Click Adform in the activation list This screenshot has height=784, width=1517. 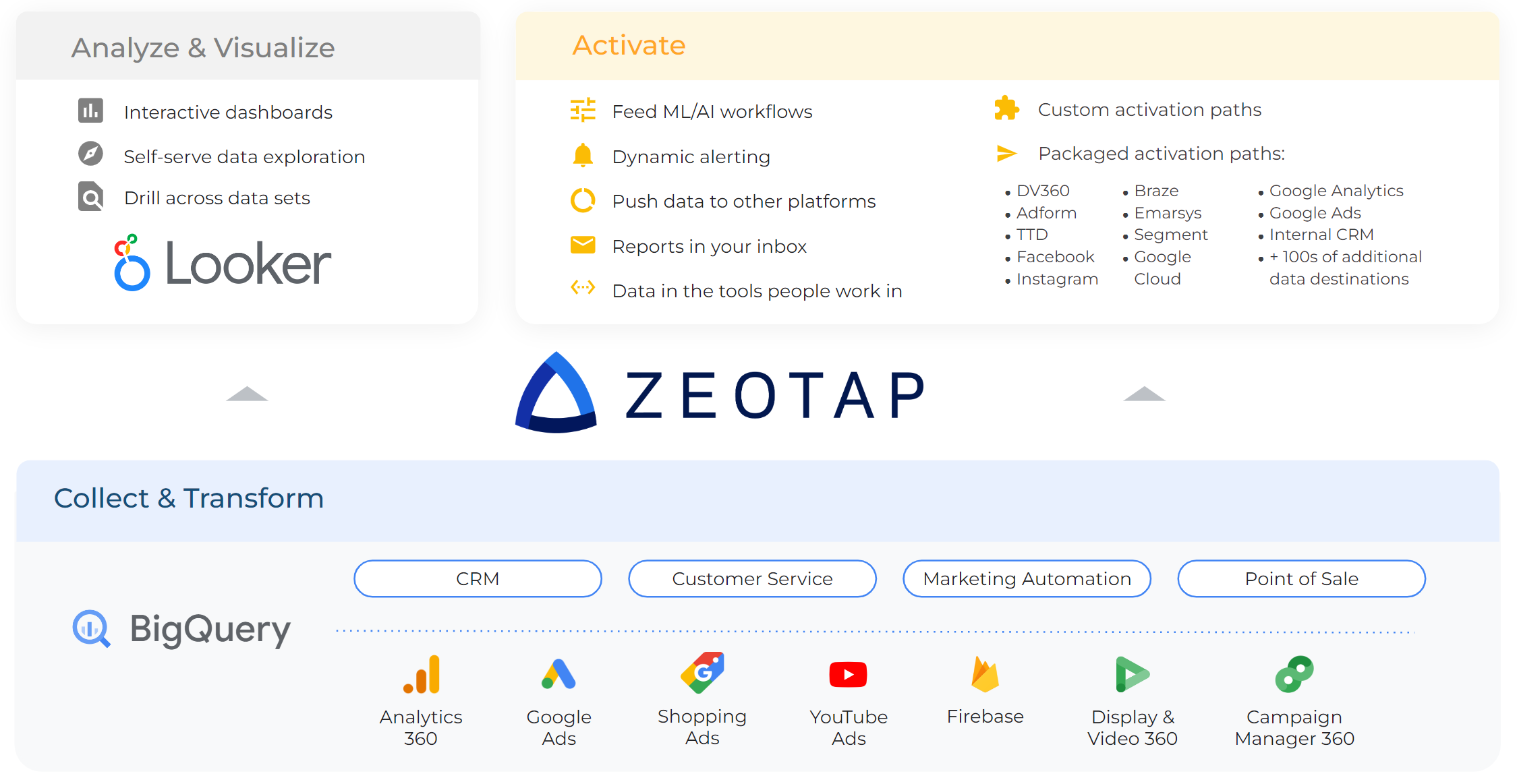1046,213
